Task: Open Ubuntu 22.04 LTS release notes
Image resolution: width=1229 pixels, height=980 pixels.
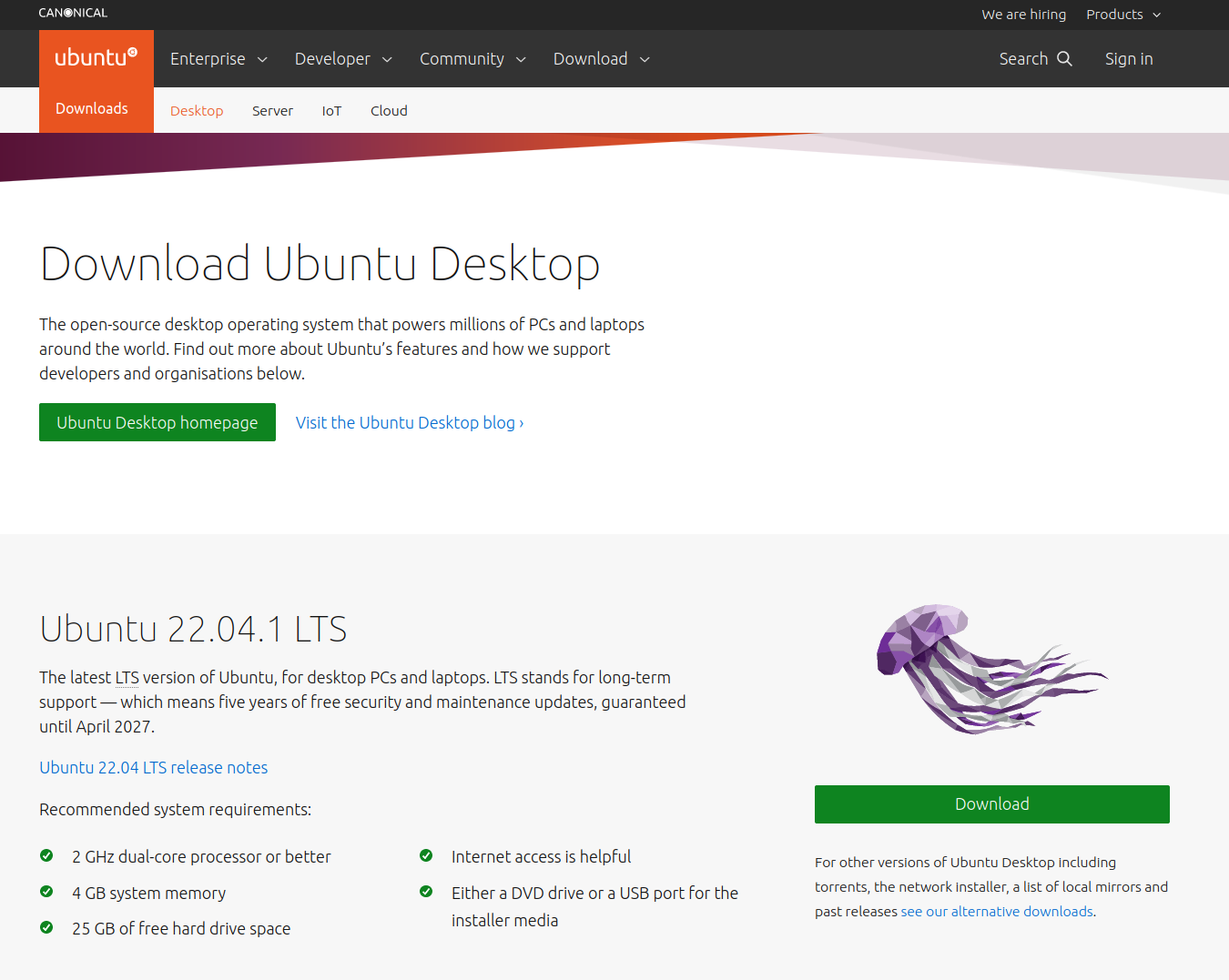Action: [153, 768]
